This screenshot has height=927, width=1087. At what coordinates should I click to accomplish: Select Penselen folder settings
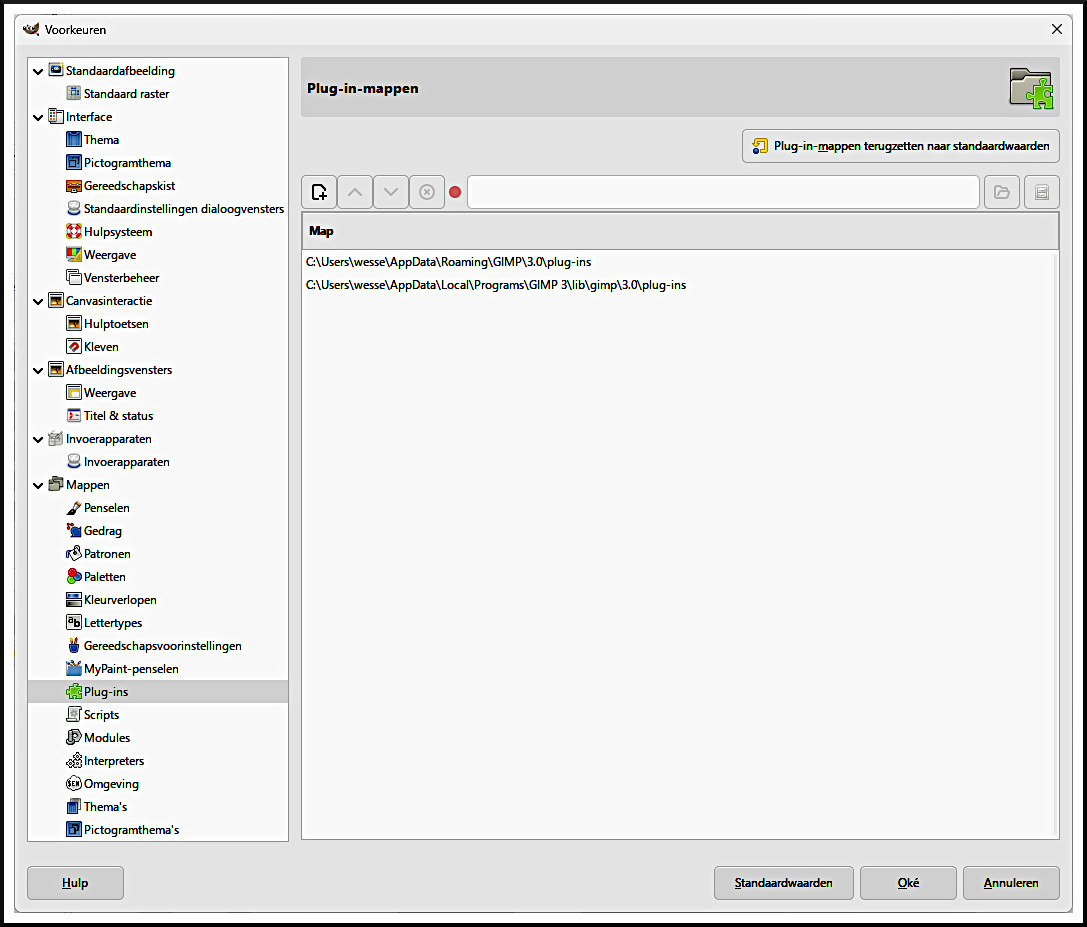[106, 508]
